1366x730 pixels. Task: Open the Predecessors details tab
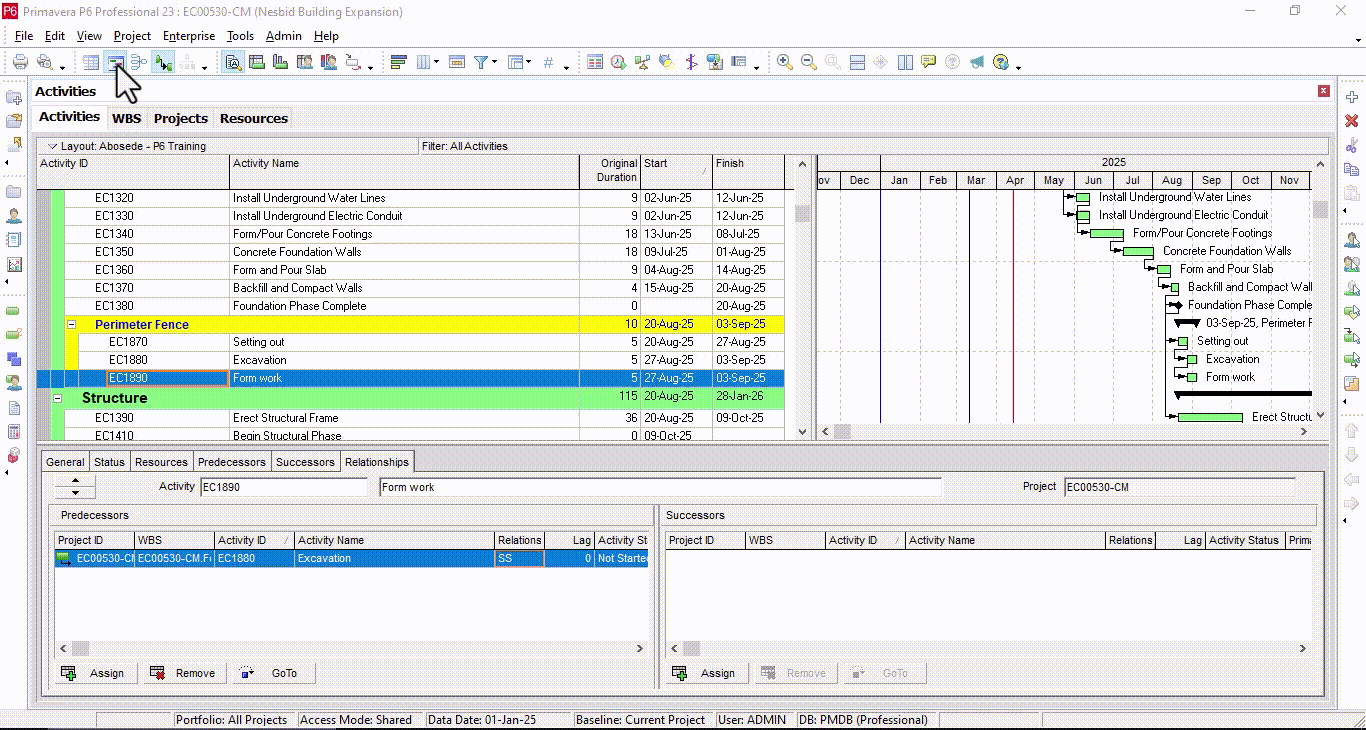232,462
